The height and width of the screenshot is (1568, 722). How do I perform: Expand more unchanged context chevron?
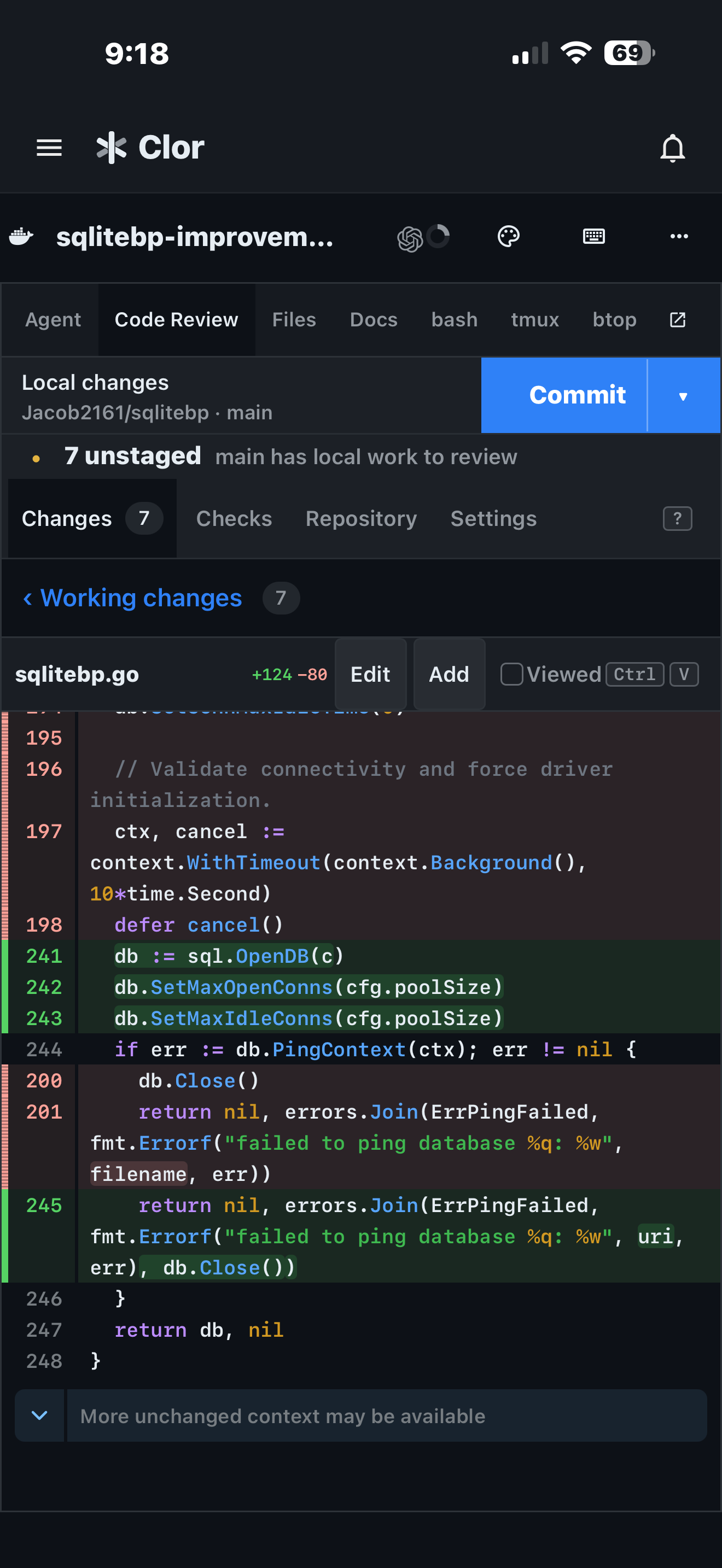click(x=39, y=1415)
